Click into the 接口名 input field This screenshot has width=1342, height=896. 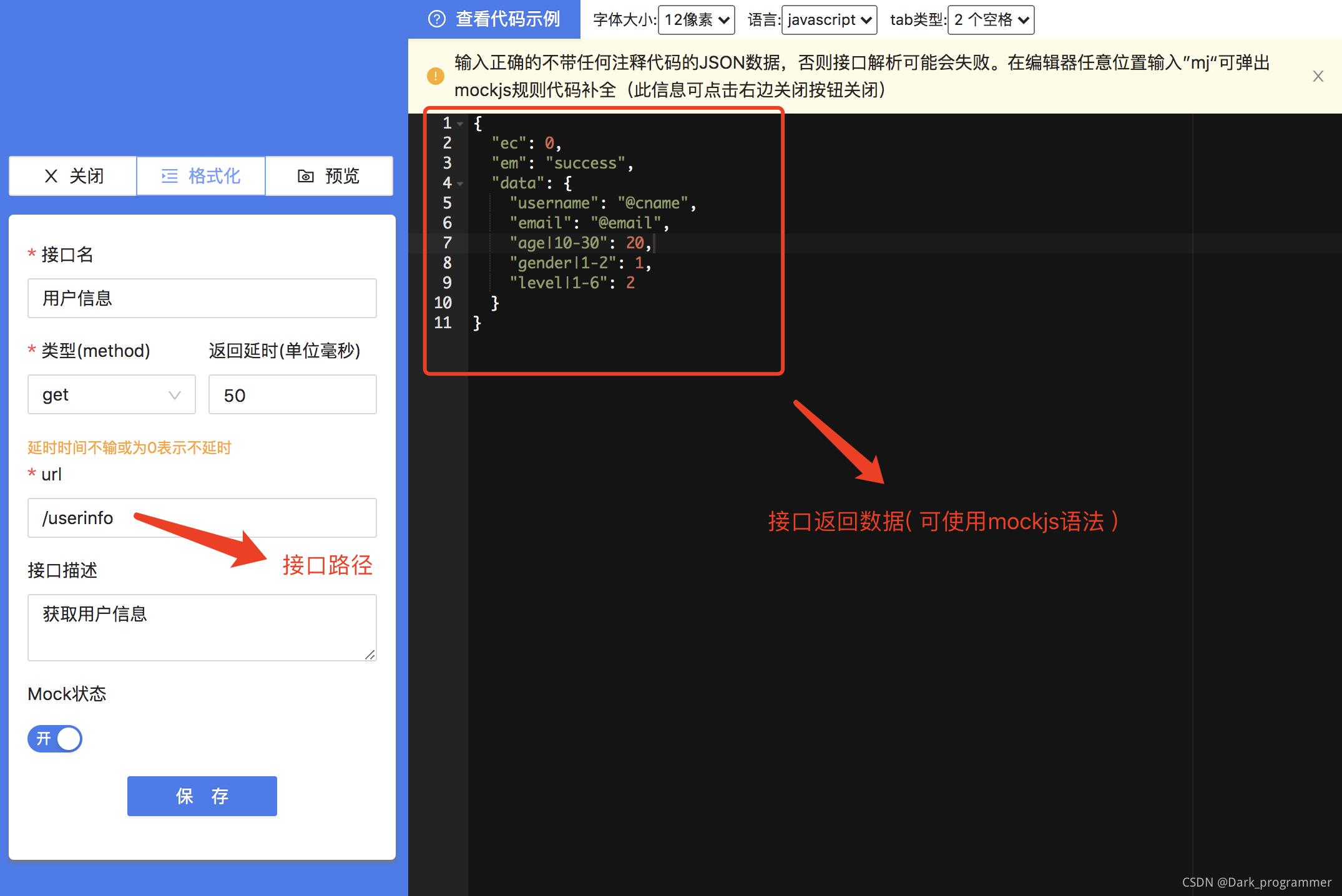pos(202,298)
